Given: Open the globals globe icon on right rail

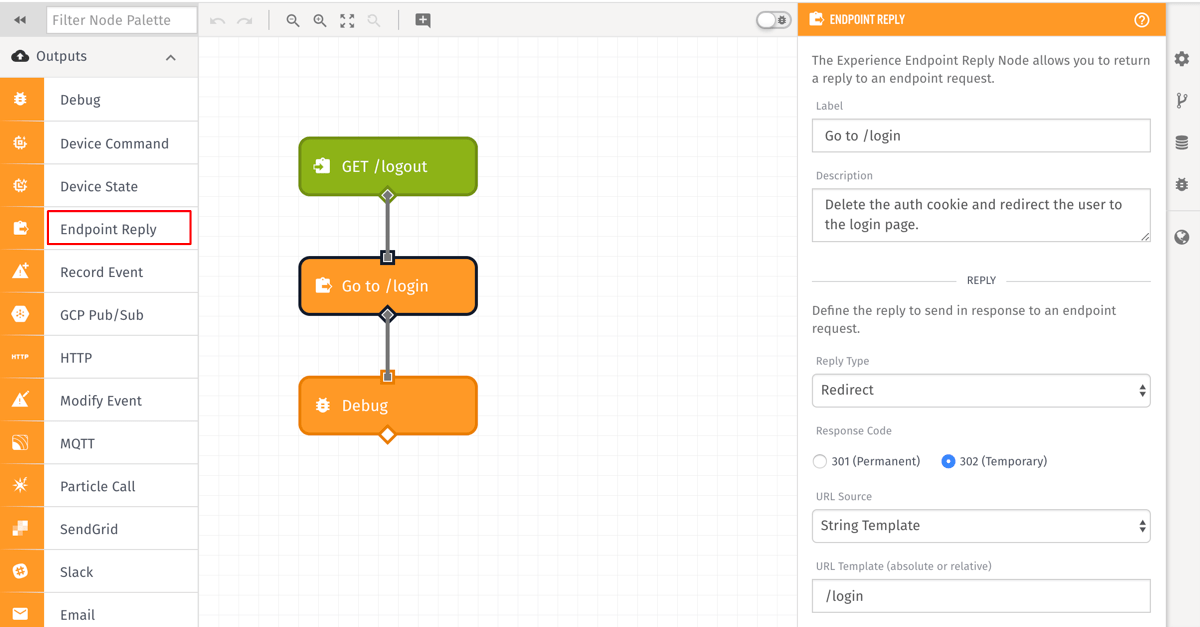Looking at the screenshot, I should tap(1182, 237).
